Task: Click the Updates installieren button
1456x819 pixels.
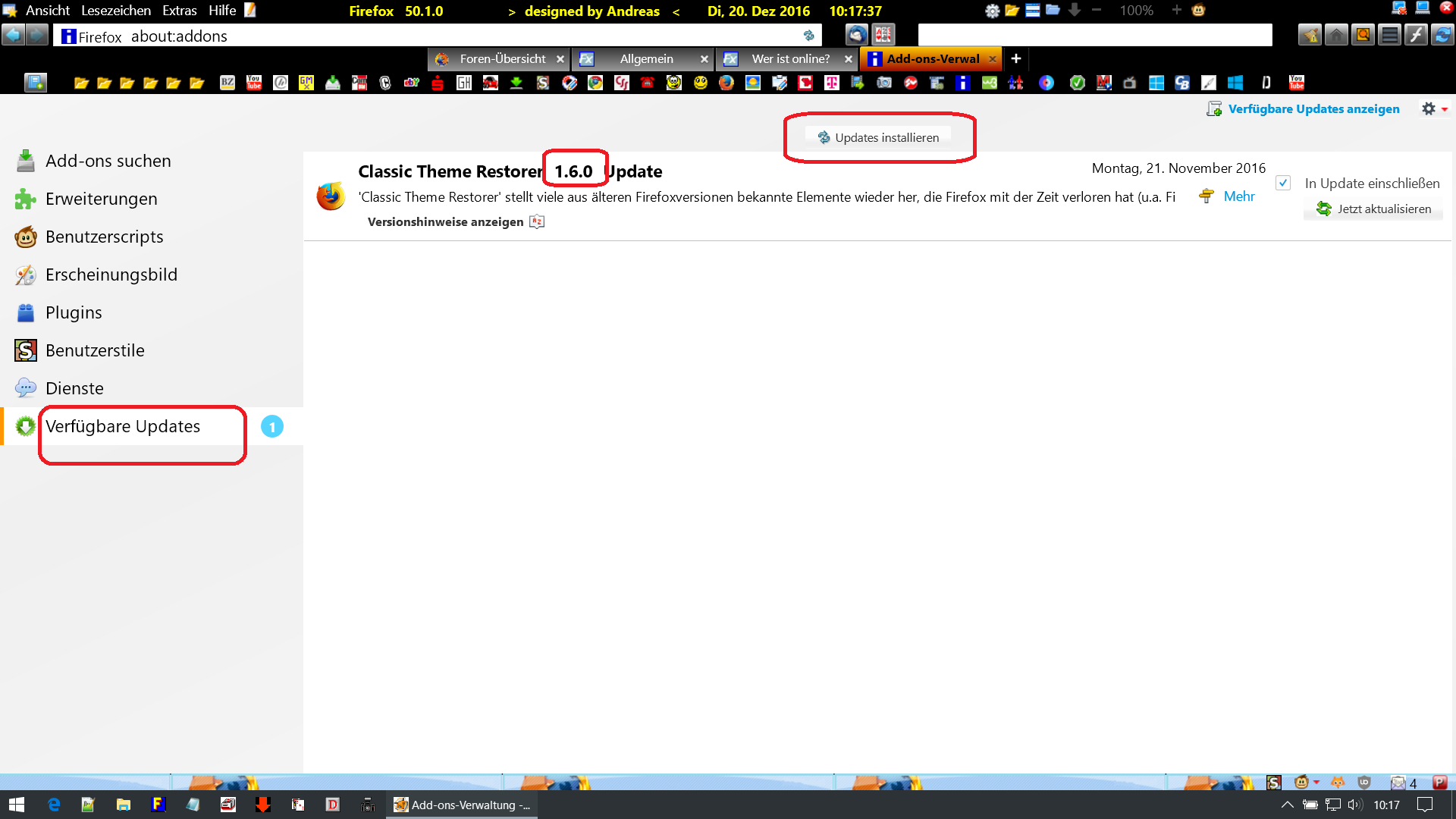Action: tap(878, 137)
